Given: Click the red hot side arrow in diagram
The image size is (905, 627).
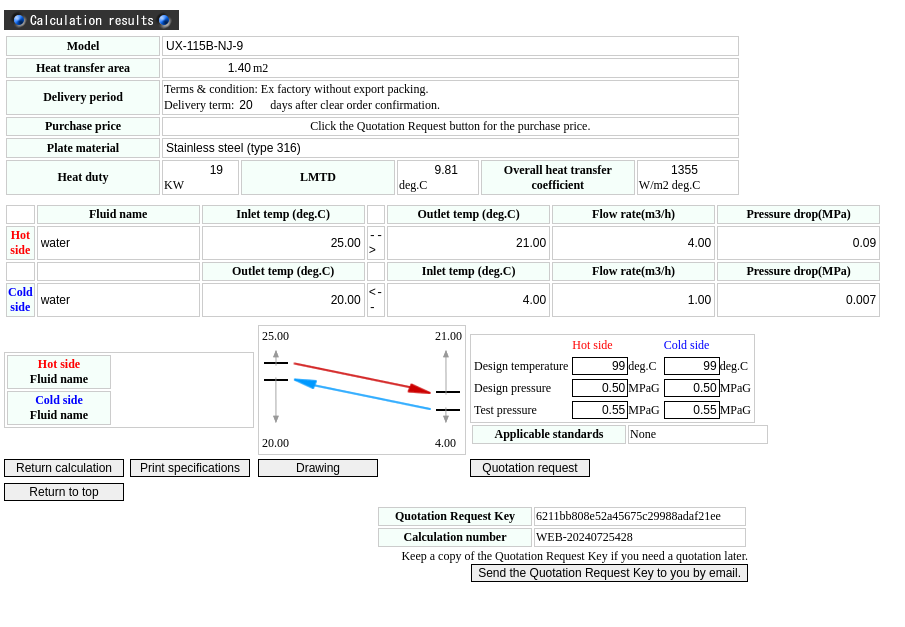Looking at the screenshot, I should (x=361, y=378).
